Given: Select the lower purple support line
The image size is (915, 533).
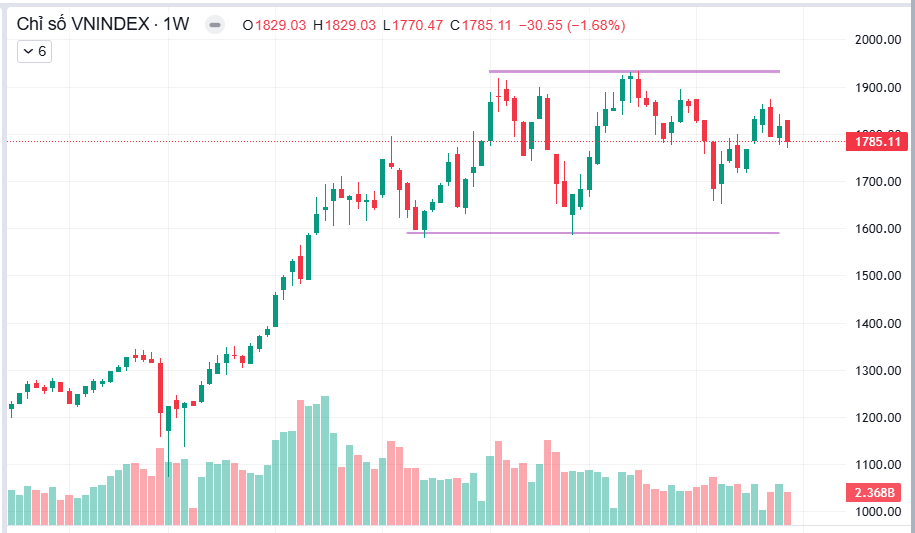Looking at the screenshot, I should tap(593, 233).
